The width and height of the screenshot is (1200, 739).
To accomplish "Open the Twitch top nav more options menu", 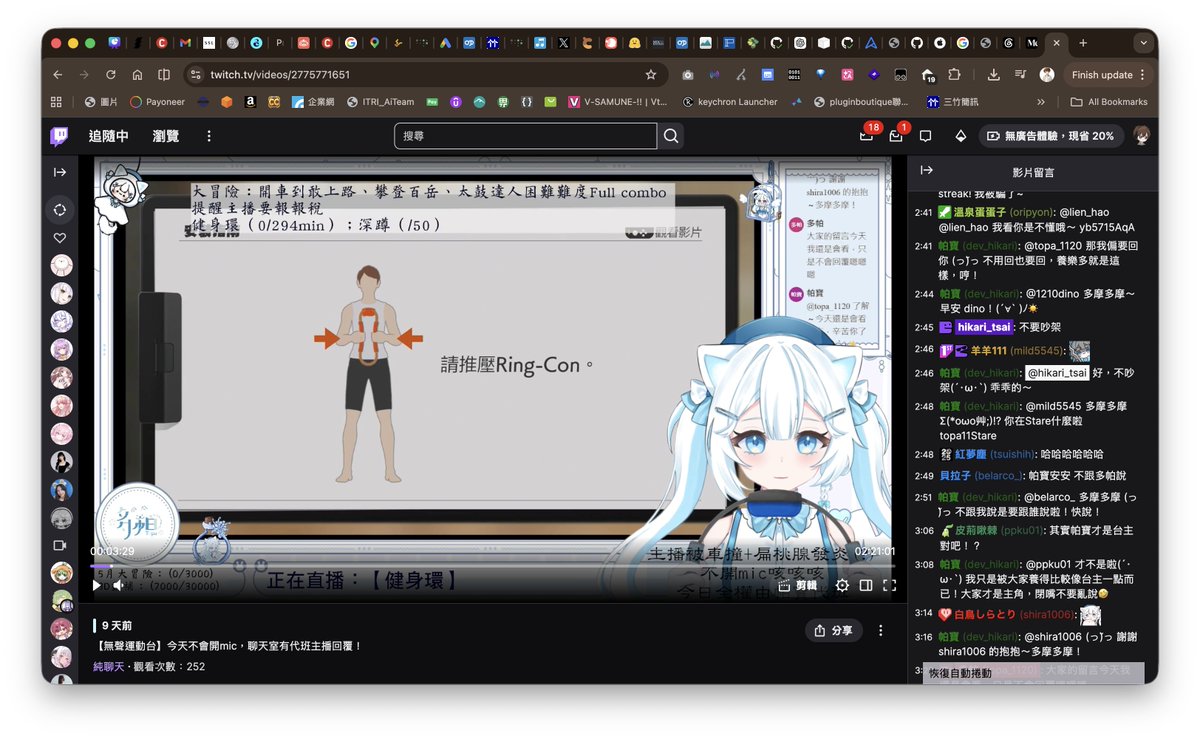I will [x=209, y=136].
